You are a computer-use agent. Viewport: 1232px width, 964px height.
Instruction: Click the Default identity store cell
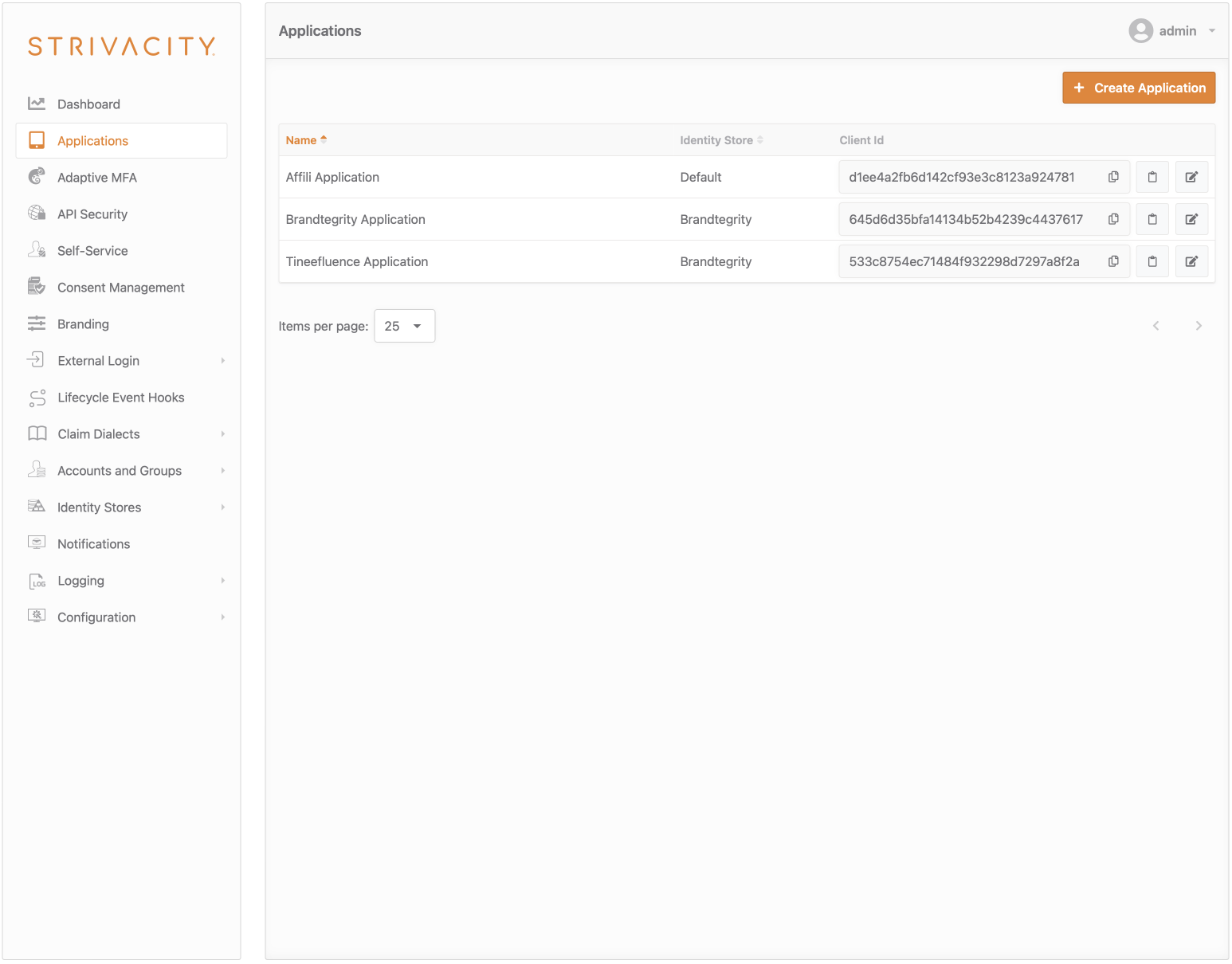coord(700,177)
